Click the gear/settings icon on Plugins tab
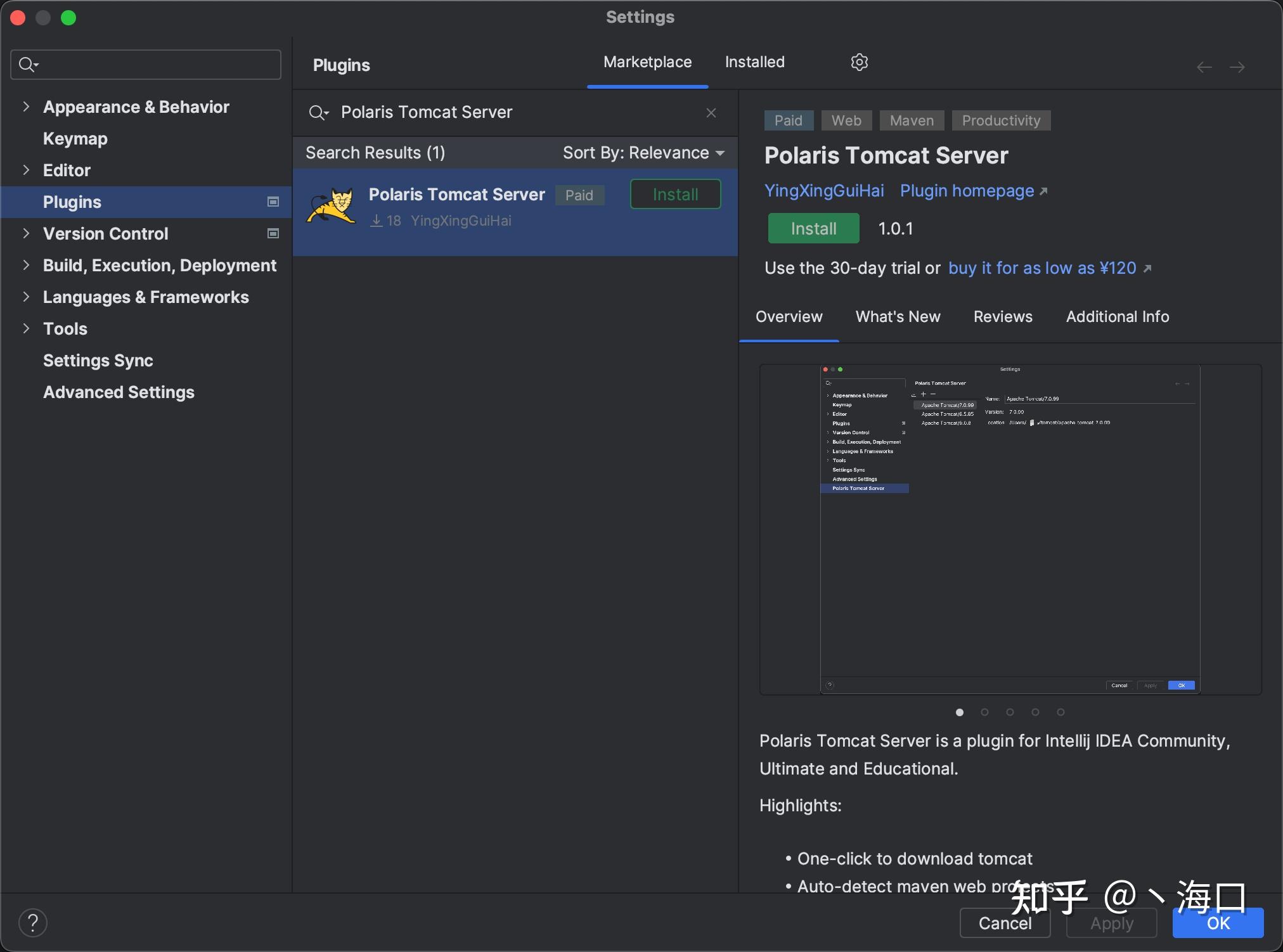 tap(858, 62)
